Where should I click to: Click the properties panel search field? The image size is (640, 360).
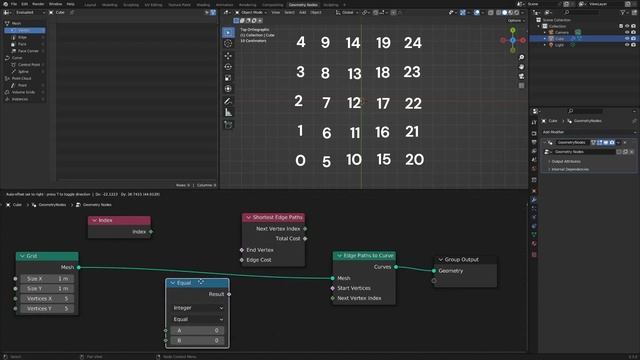point(586,111)
